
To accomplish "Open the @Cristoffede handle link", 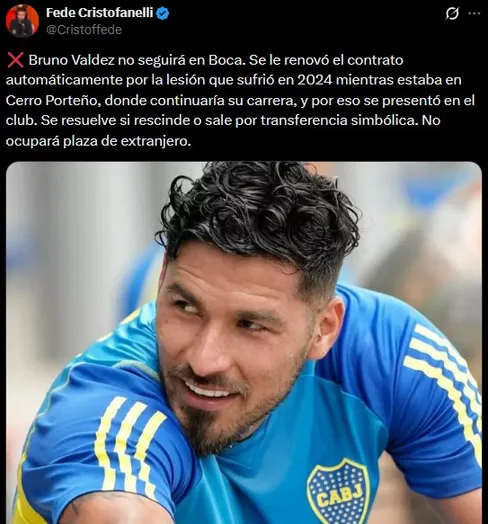I will [84, 30].
